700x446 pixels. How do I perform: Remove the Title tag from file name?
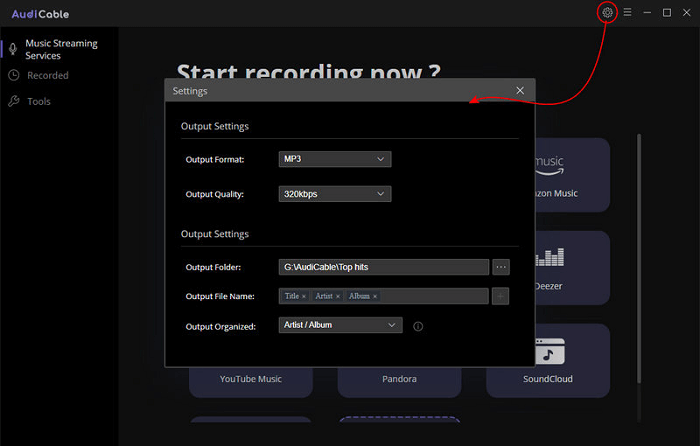coord(304,297)
